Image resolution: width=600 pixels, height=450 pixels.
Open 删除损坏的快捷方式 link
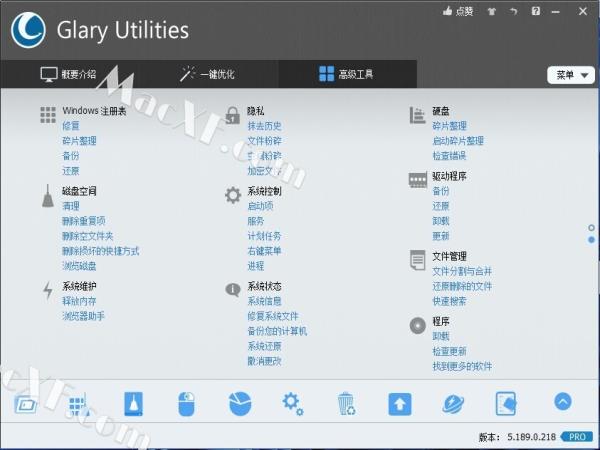pyautogui.click(x=101, y=251)
